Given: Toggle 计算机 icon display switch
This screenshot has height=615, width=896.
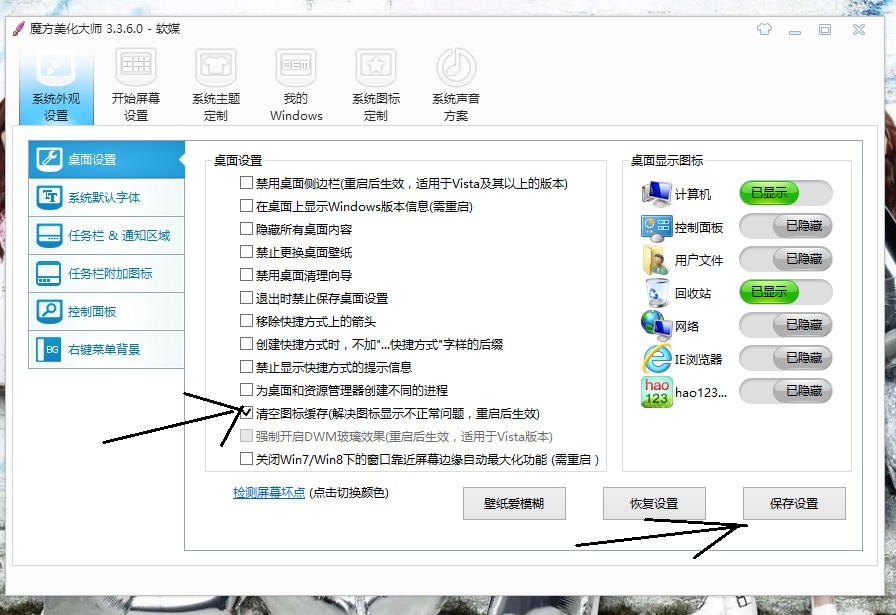Looking at the screenshot, I should (x=785, y=193).
